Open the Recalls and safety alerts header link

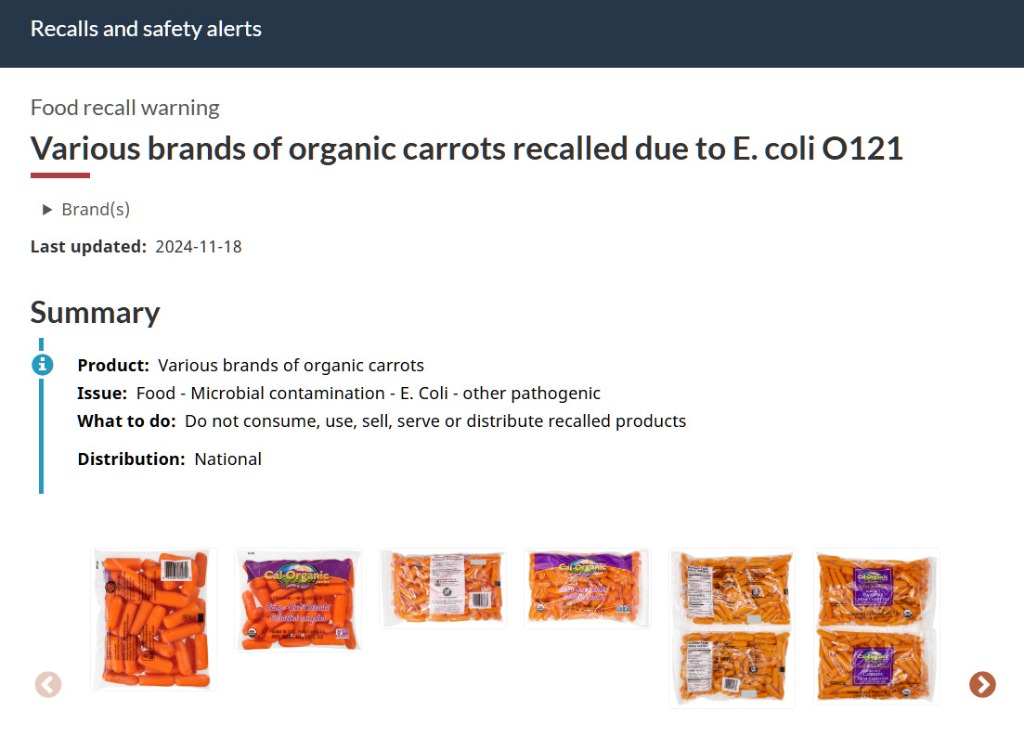tap(146, 29)
